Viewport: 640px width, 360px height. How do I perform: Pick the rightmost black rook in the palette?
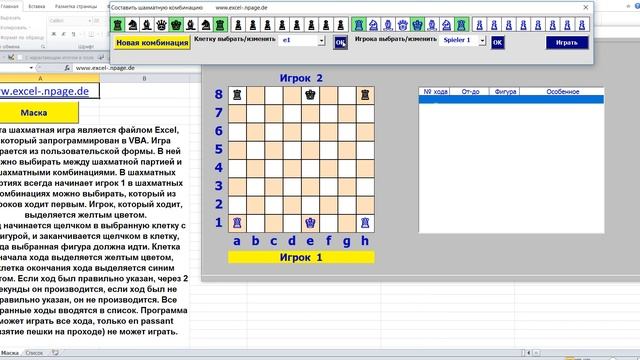pyautogui.click(x=220, y=25)
